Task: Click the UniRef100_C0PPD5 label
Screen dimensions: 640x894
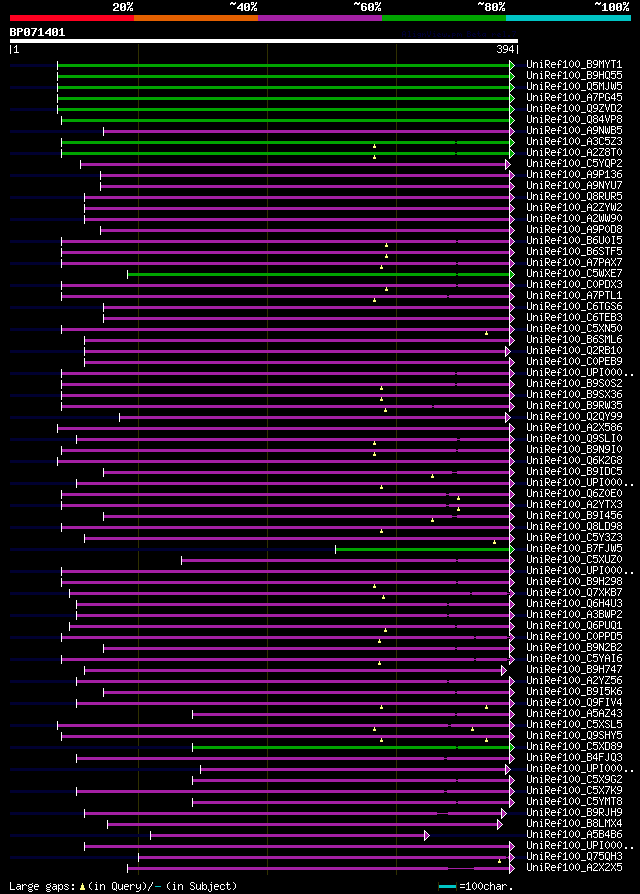Action: pyautogui.click(x=574, y=637)
